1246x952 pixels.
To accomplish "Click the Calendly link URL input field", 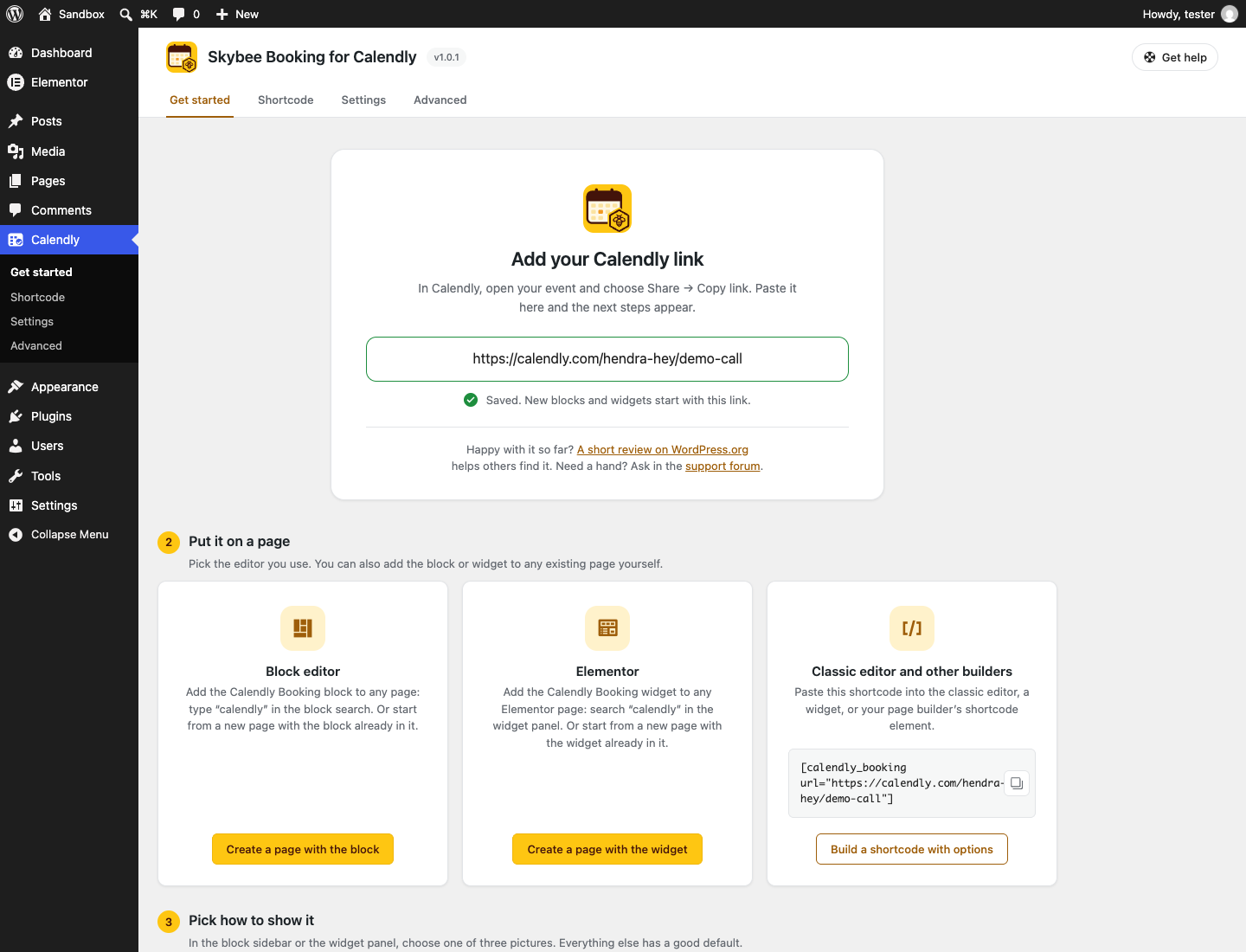I will coord(607,359).
